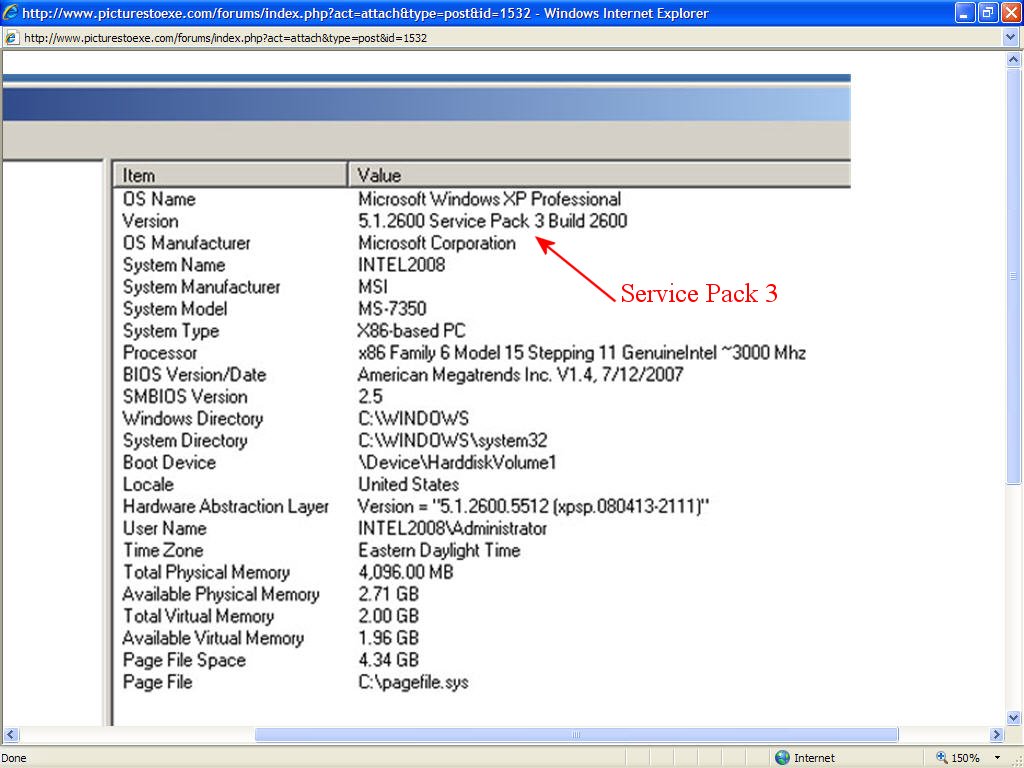Select the System Model label

[x=175, y=308]
